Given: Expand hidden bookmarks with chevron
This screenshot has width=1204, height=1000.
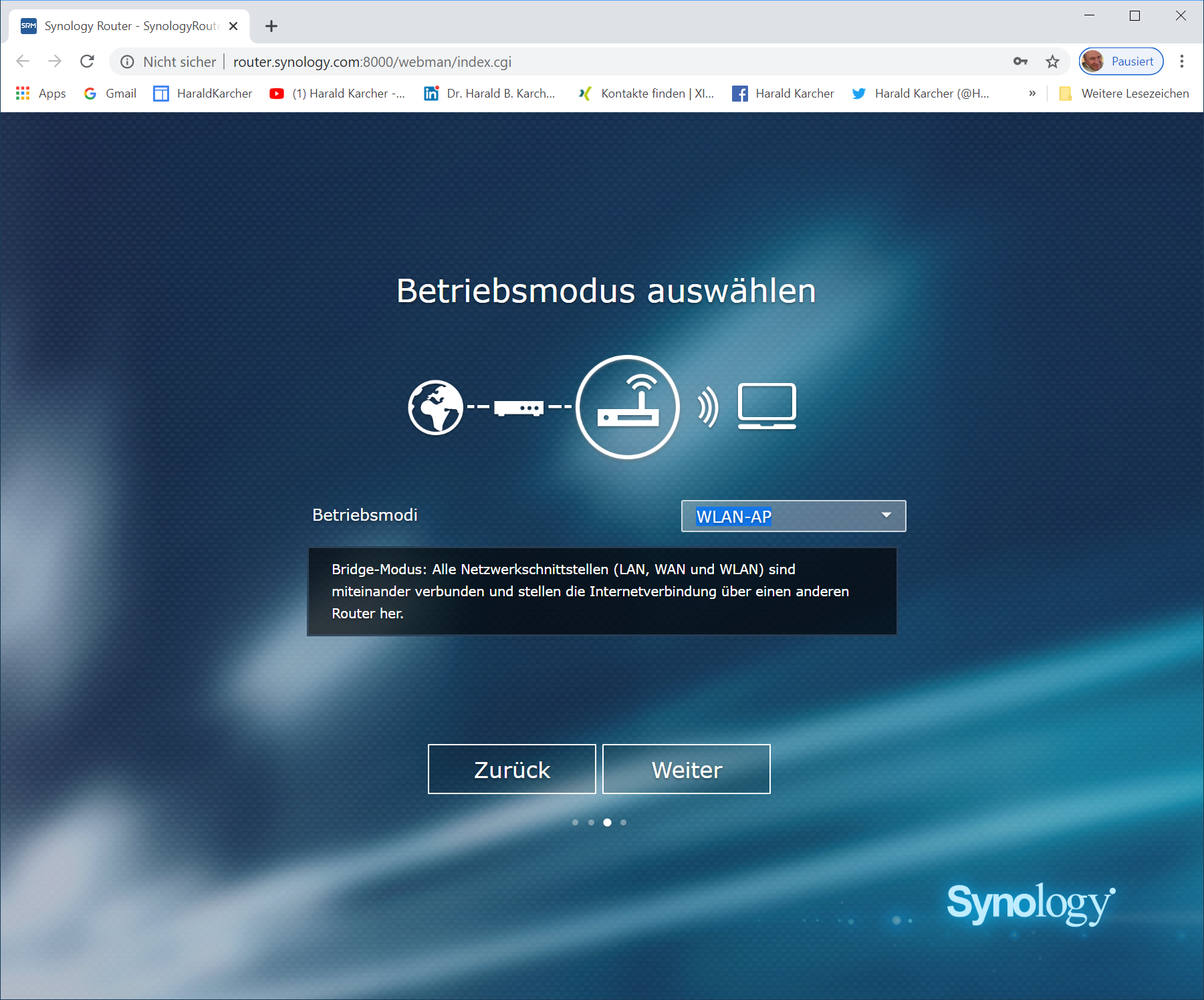Looking at the screenshot, I should click(x=1032, y=94).
